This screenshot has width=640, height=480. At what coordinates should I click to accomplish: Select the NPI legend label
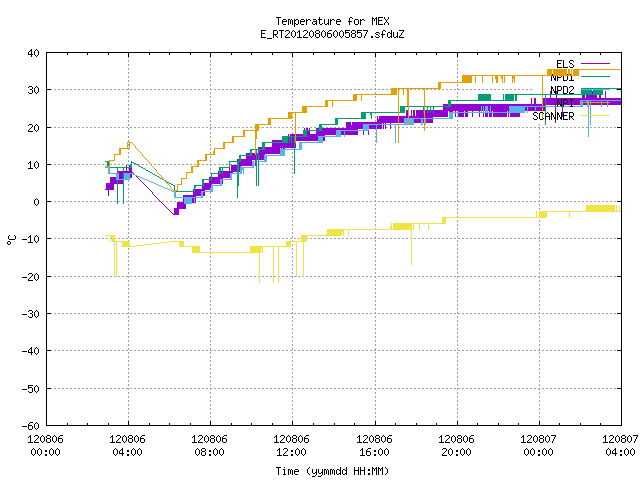565,103
